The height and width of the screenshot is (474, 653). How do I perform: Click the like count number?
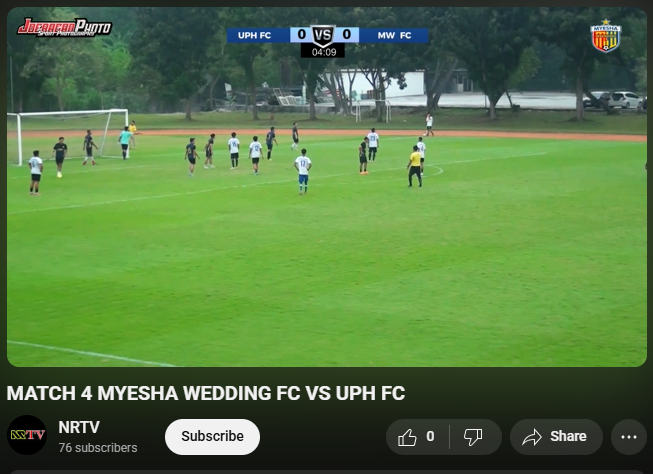(x=430, y=437)
